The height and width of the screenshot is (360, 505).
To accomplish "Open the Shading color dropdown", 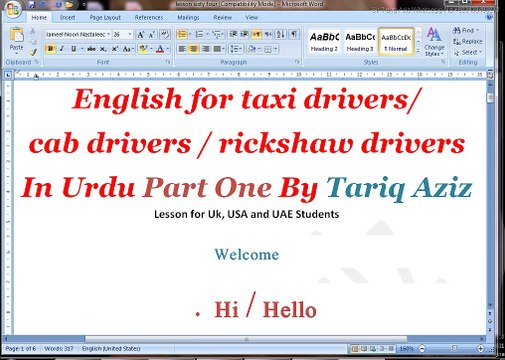I will (x=259, y=49).
